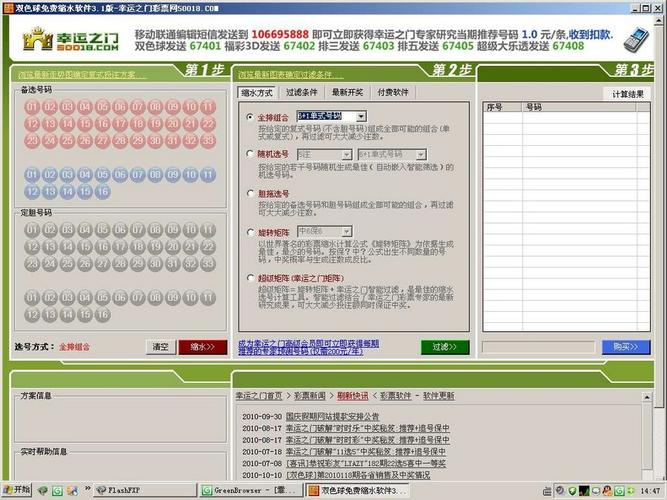Switch to the 缩水方式 tab
The image size is (667, 500).
[x=257, y=92]
